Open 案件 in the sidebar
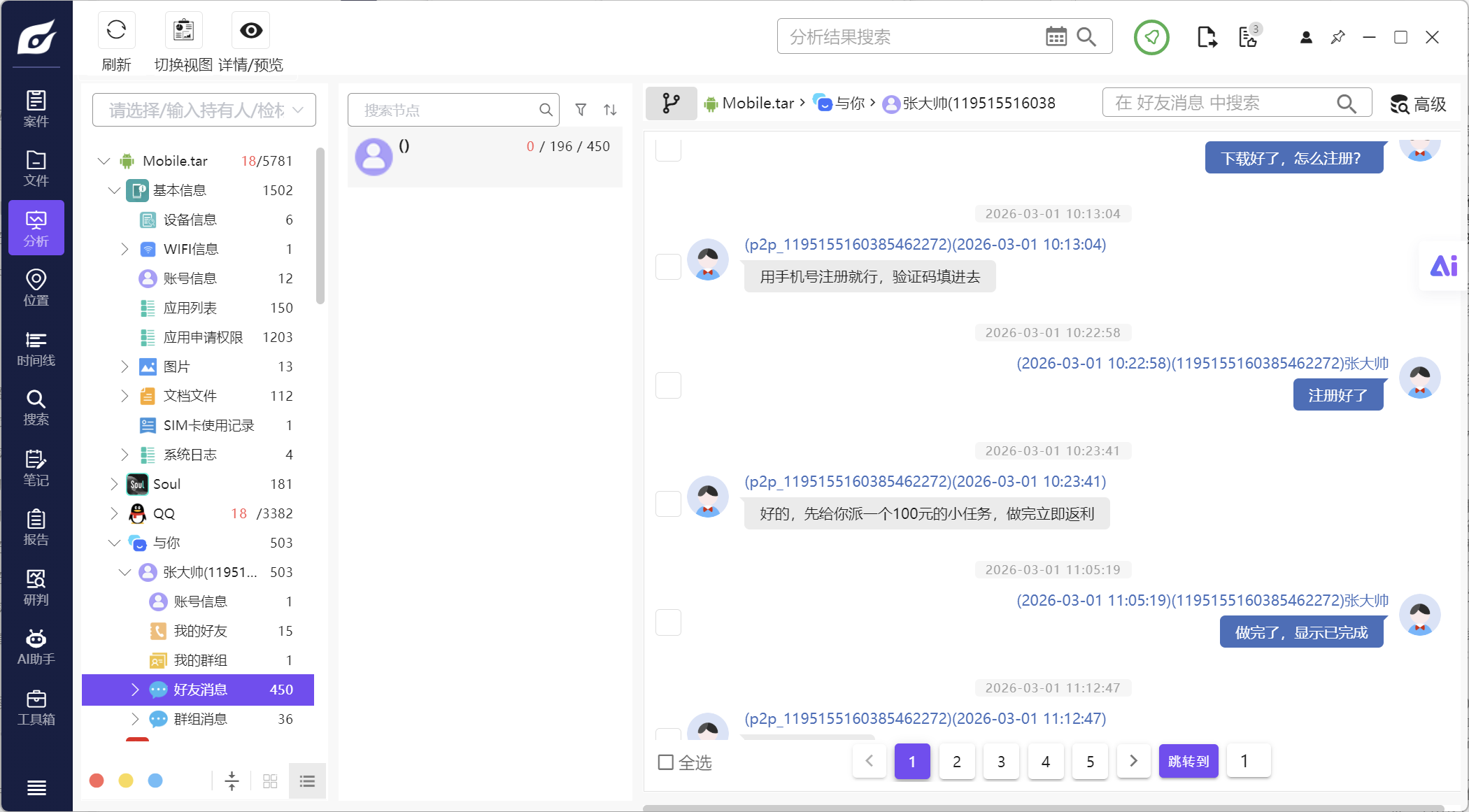The height and width of the screenshot is (812, 1469). tap(36, 109)
